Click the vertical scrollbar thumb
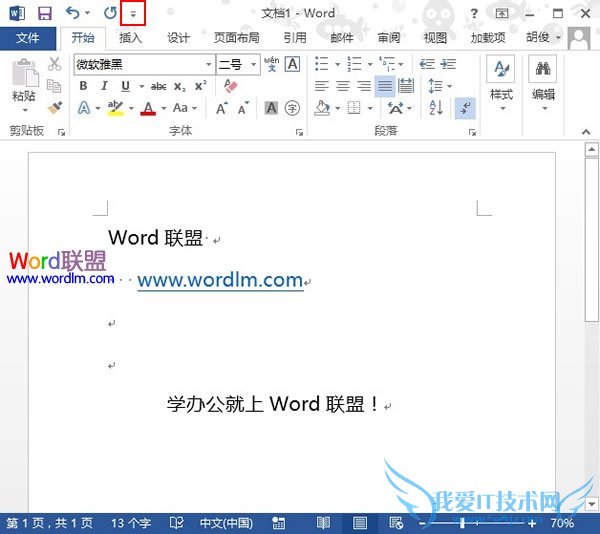This screenshot has width=600, height=534. tap(592, 240)
